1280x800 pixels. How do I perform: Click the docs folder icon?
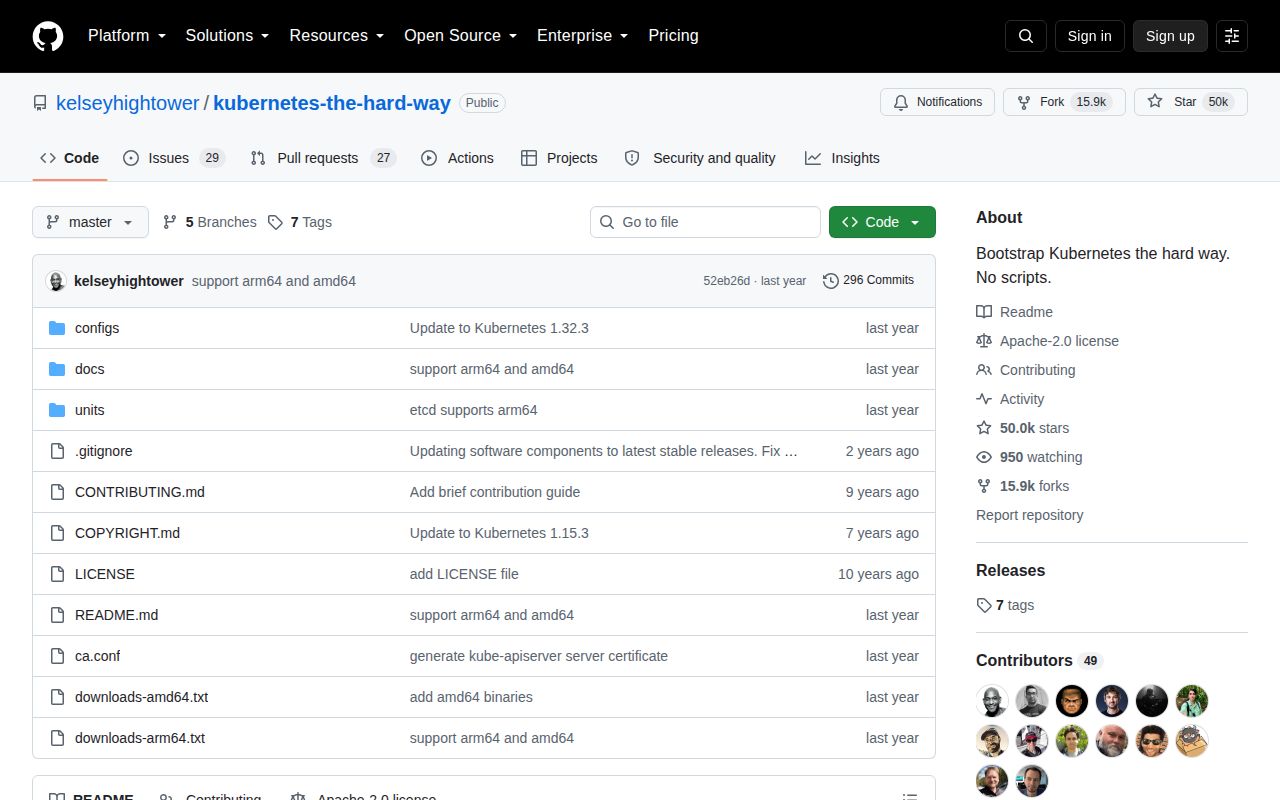click(x=57, y=369)
